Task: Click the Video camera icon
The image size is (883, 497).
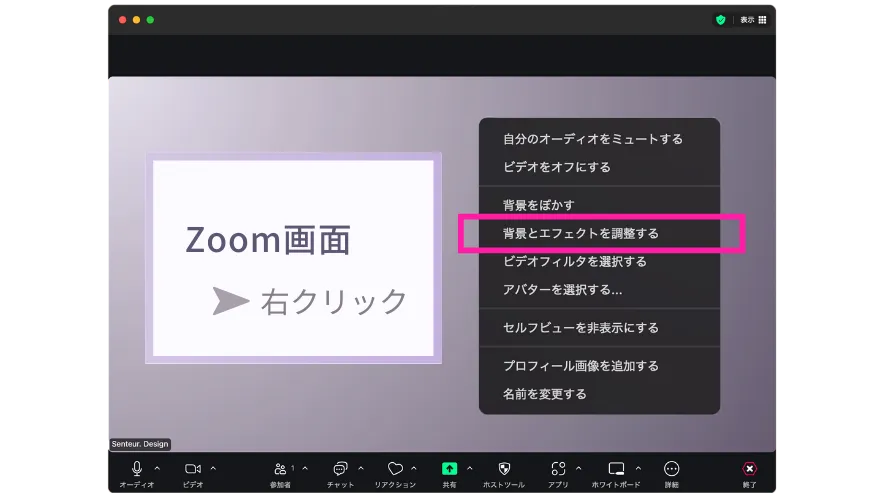Action: (x=193, y=468)
